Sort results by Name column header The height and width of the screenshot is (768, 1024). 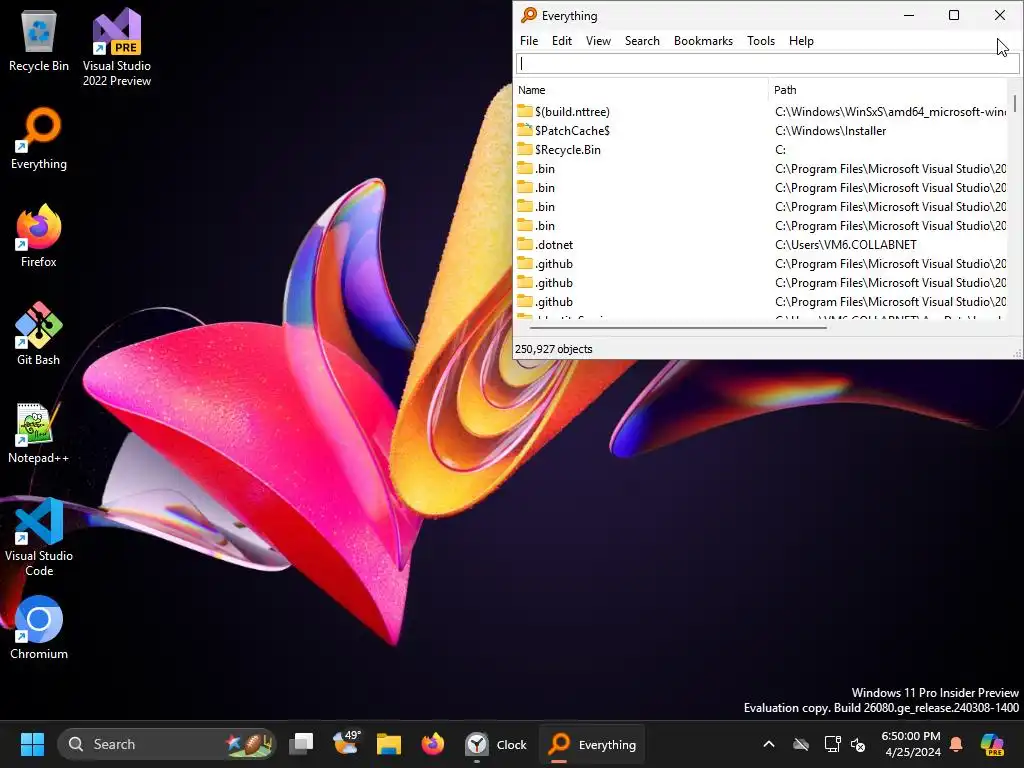641,90
